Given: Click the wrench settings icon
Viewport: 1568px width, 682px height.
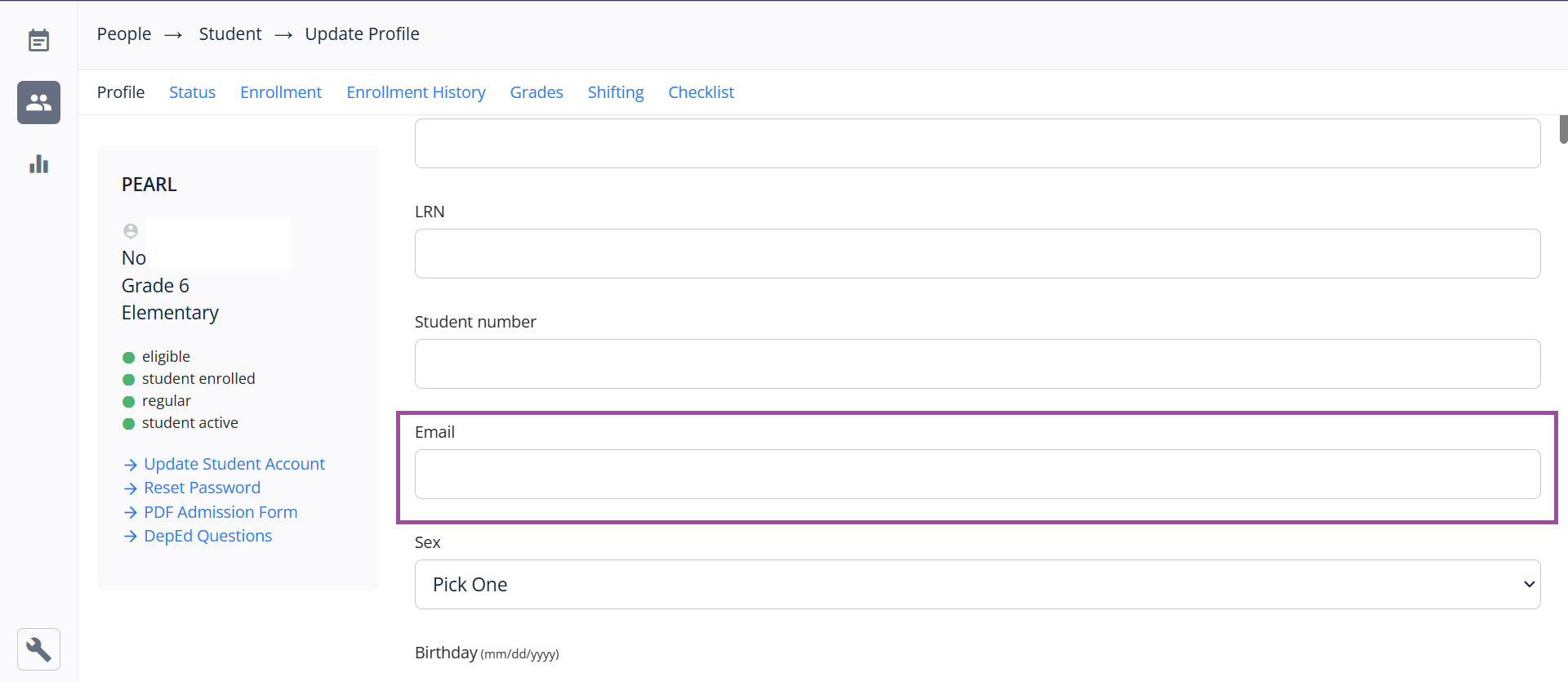Looking at the screenshot, I should [38, 649].
